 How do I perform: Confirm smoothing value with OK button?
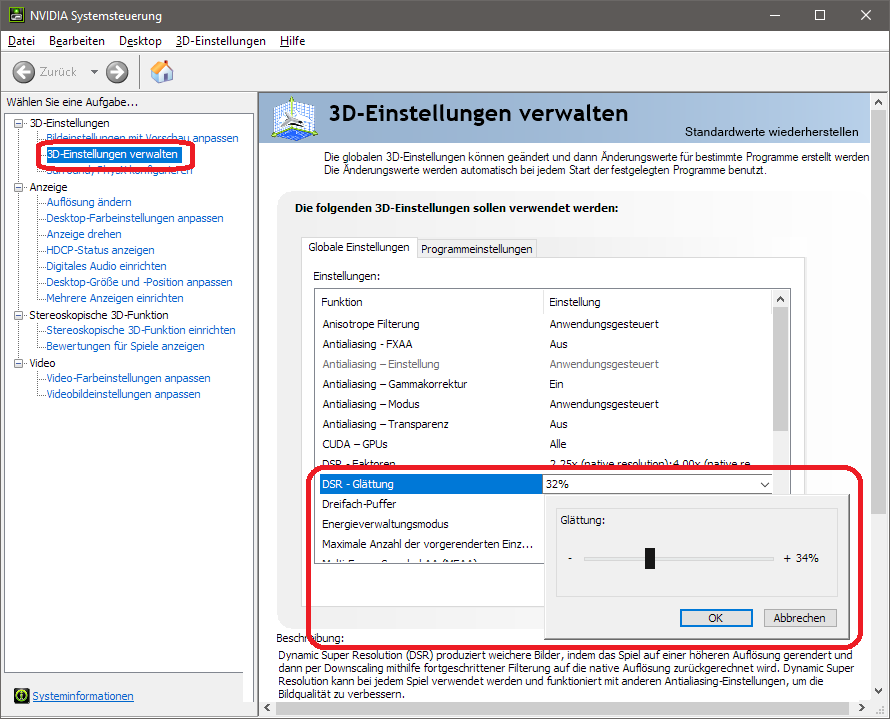tap(715, 618)
